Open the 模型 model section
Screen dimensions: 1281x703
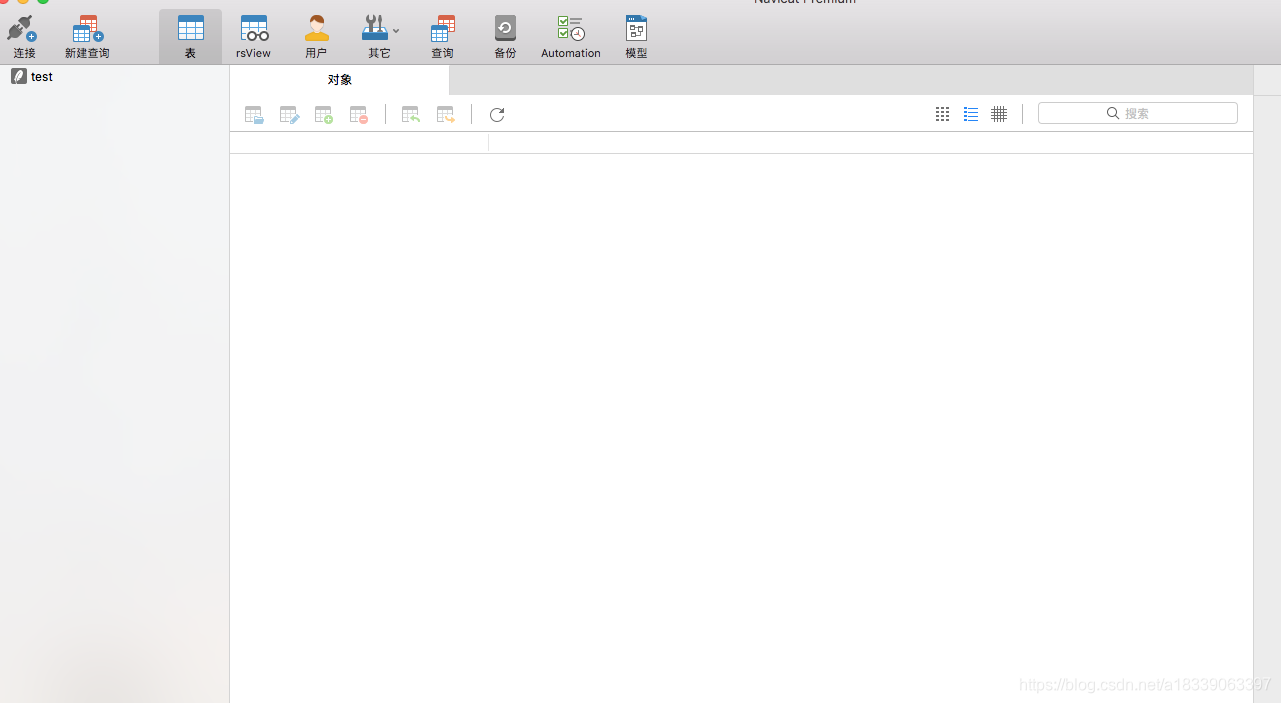[636, 36]
